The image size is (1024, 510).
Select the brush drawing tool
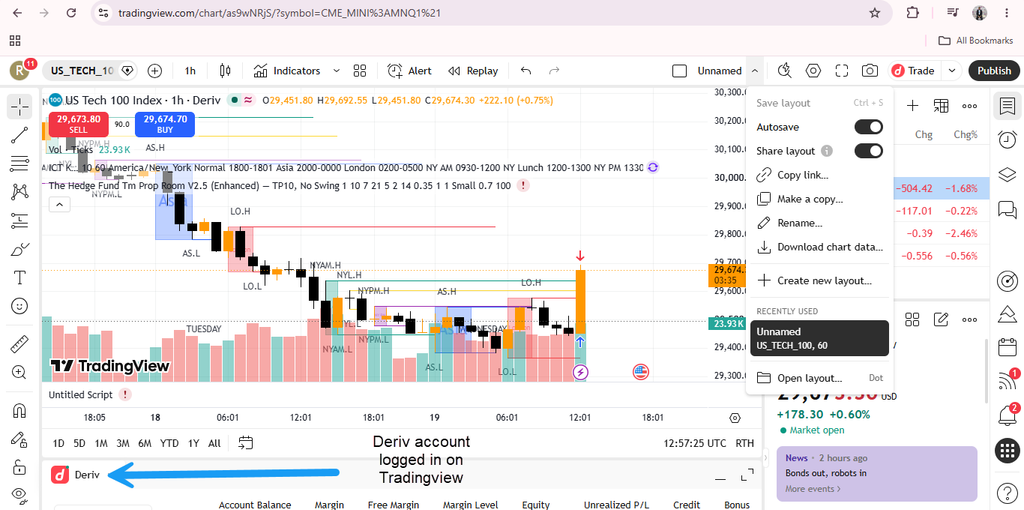20,249
